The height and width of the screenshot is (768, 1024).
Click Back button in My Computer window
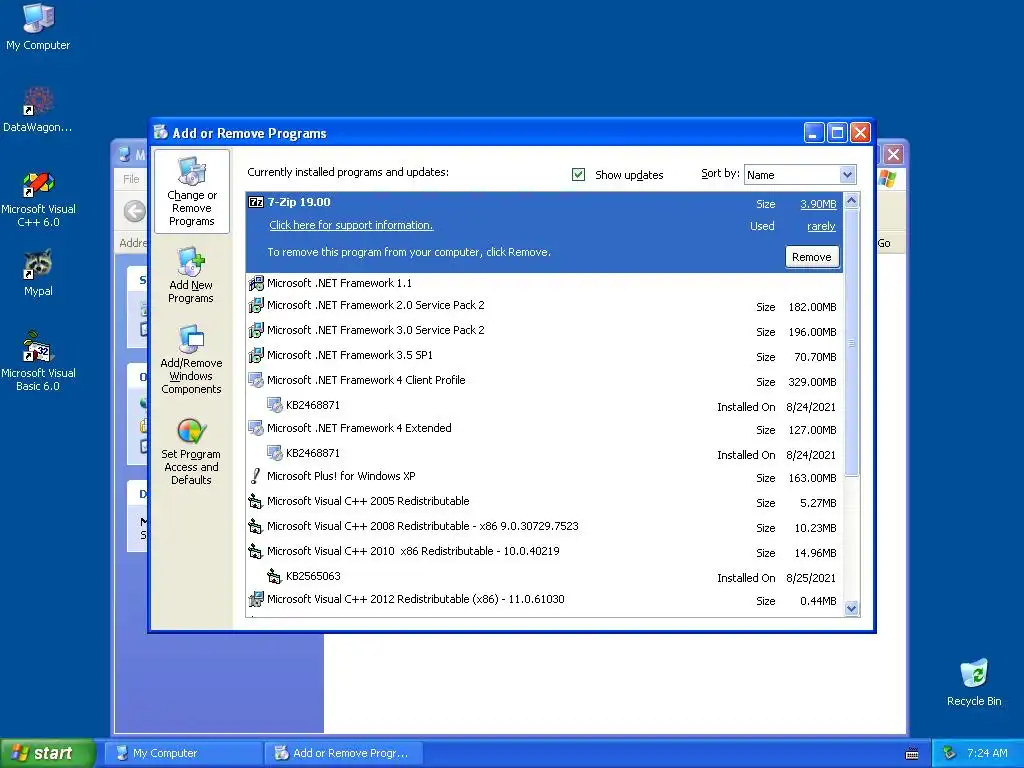(x=135, y=211)
